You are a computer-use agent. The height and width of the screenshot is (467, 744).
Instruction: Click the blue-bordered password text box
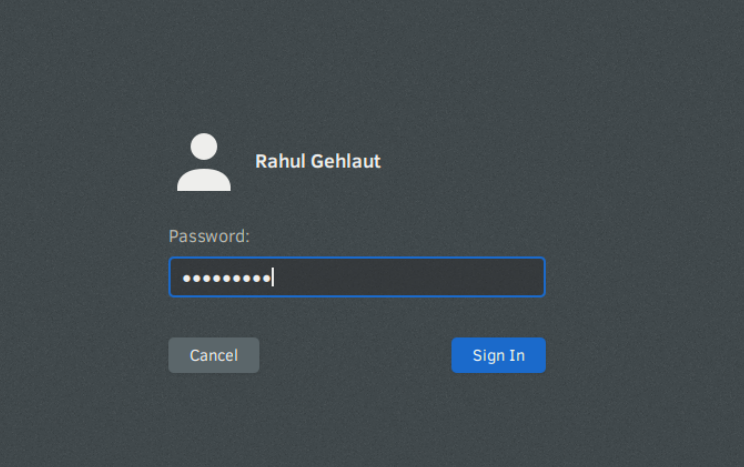pos(357,277)
